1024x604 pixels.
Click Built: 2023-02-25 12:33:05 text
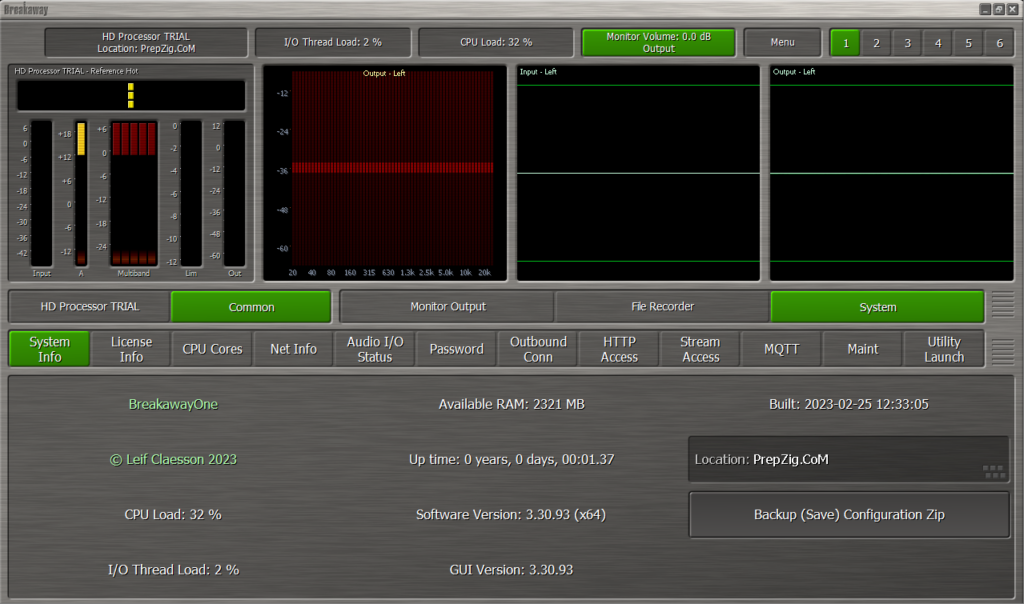pyautogui.click(x=848, y=404)
